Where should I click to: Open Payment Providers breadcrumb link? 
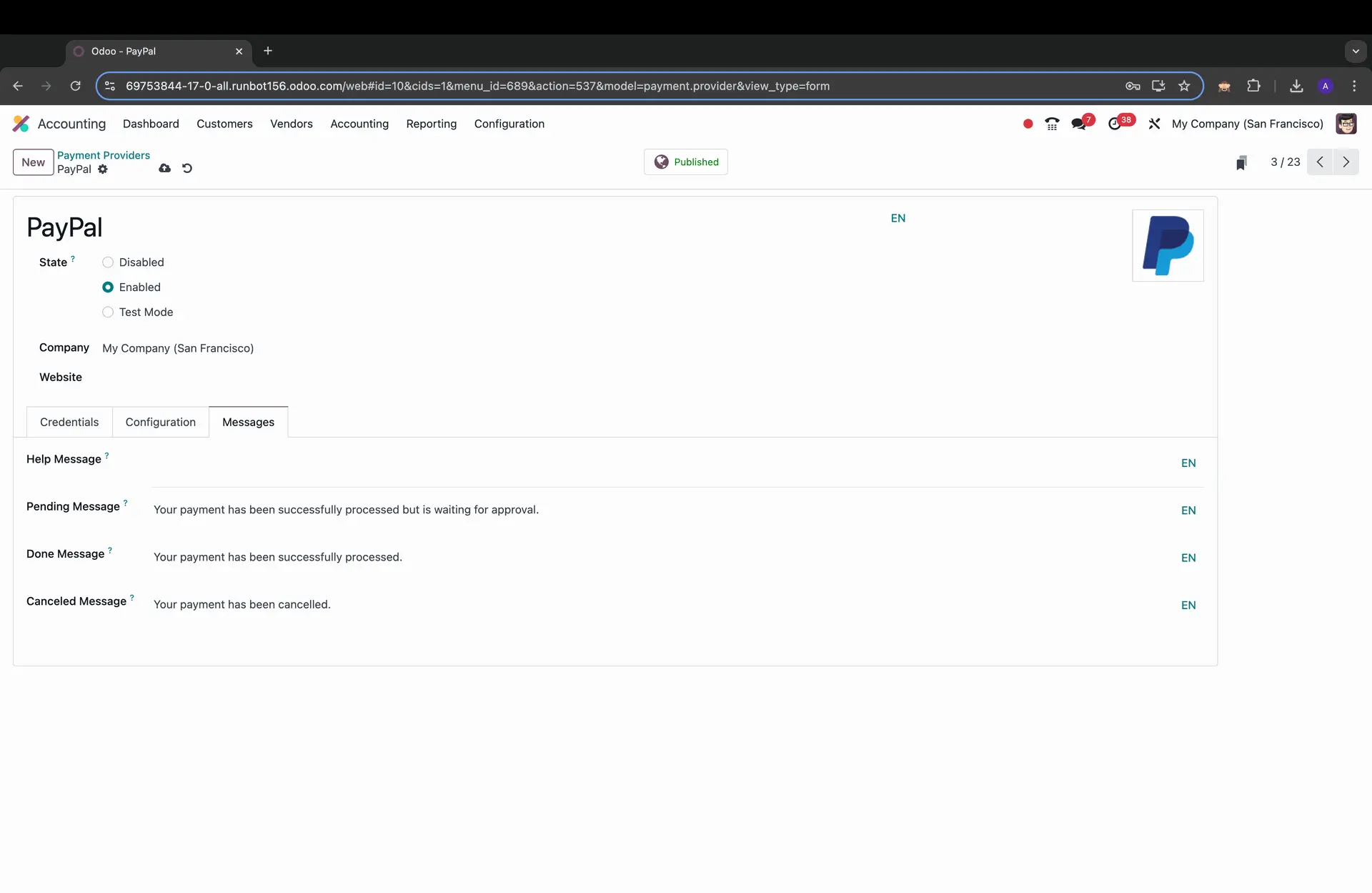[104, 155]
